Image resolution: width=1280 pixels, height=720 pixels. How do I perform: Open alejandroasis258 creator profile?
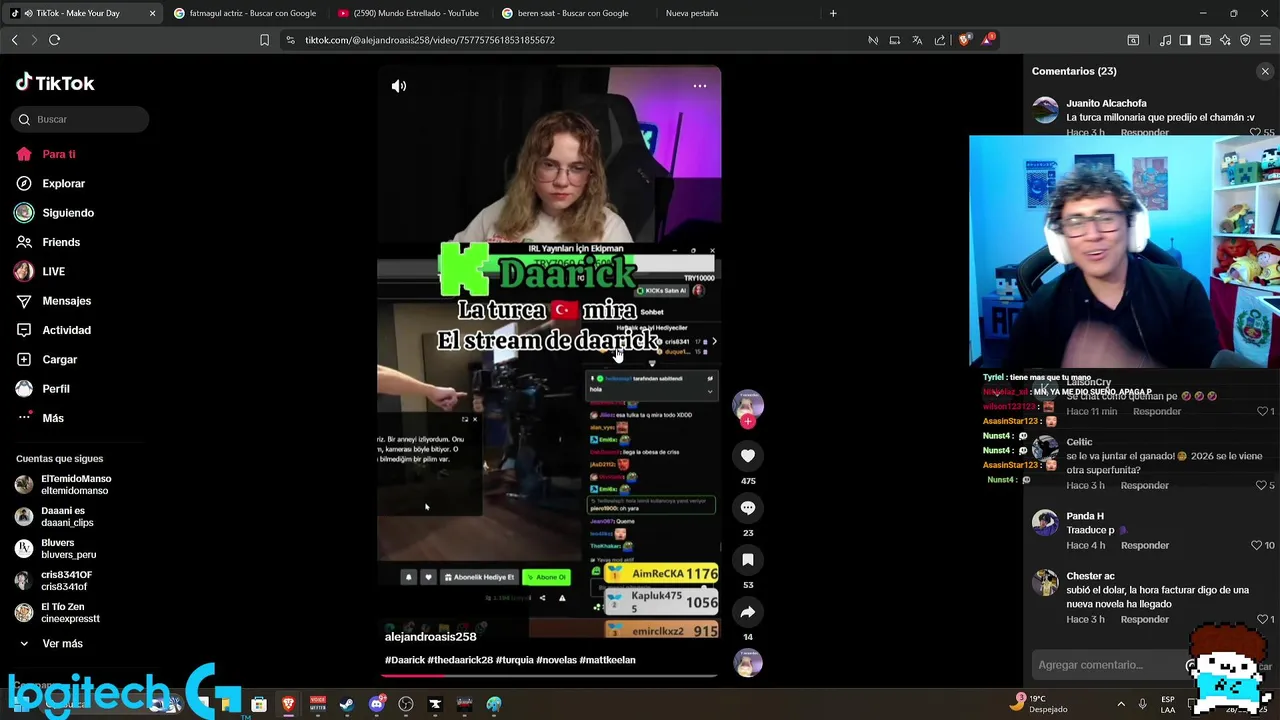pos(430,637)
